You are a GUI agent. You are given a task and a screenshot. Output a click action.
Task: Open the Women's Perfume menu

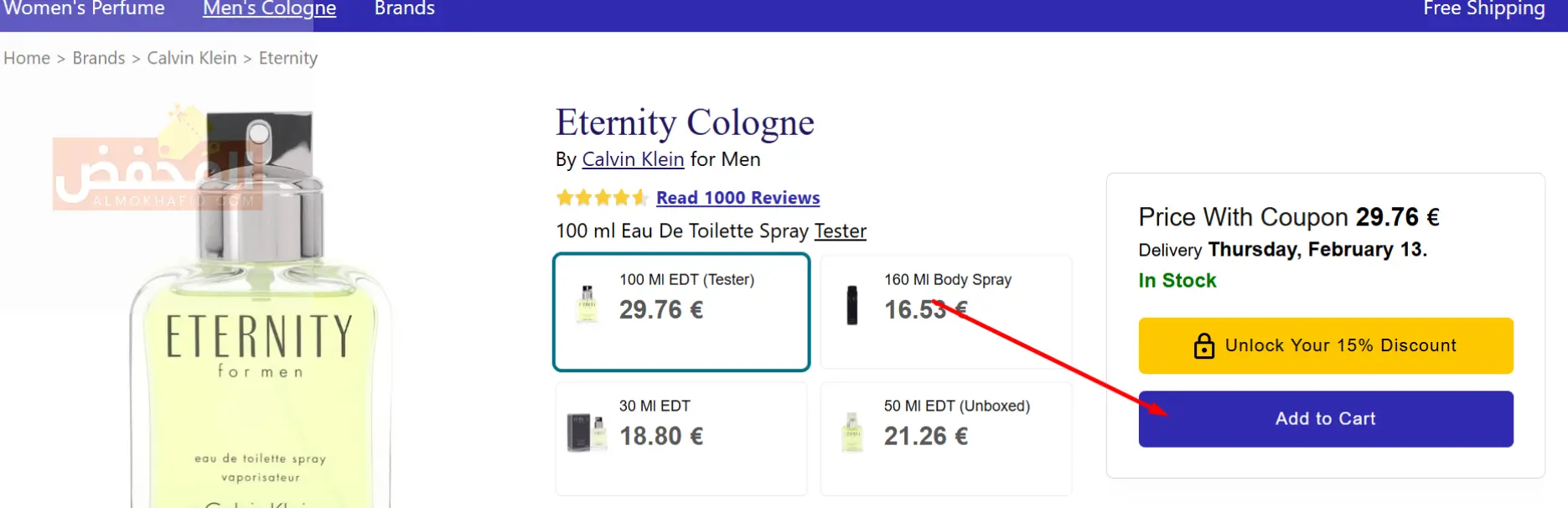point(84,9)
